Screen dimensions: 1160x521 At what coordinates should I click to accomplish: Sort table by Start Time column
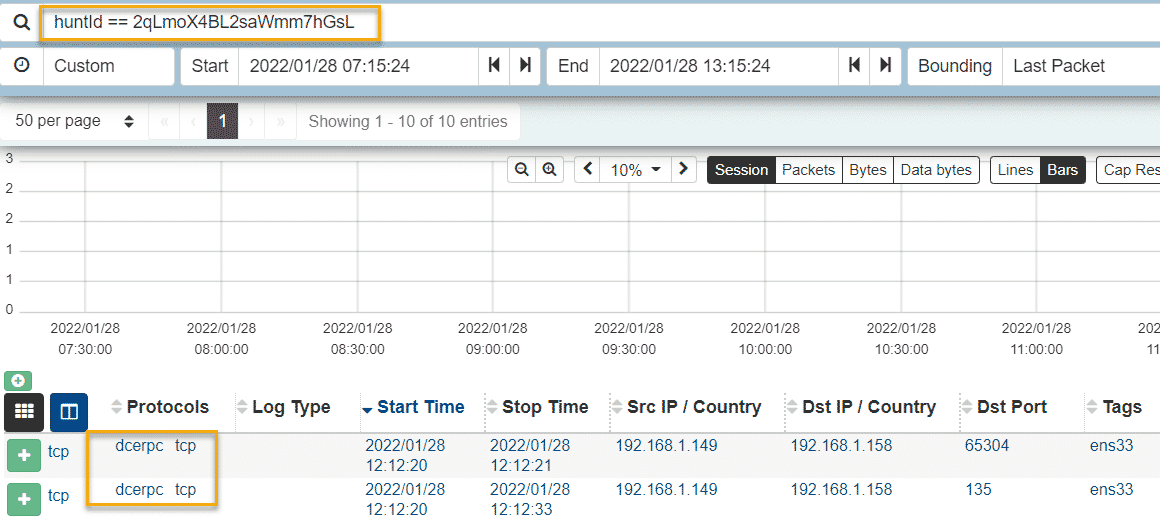(420, 407)
